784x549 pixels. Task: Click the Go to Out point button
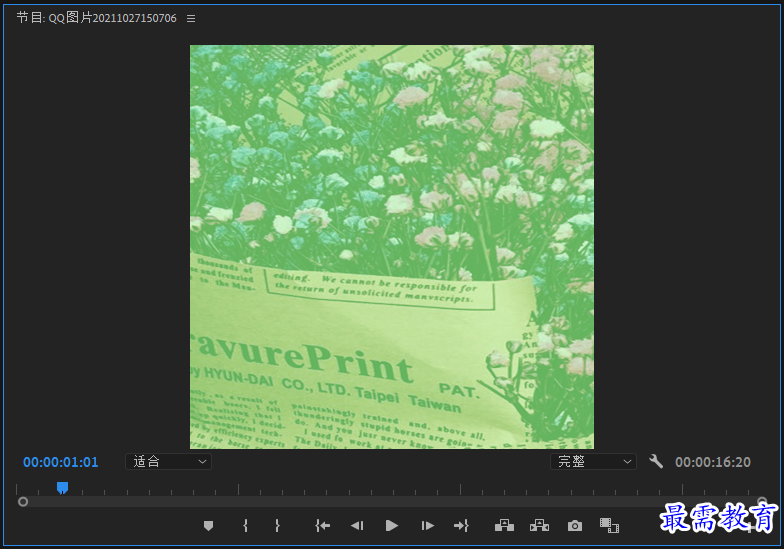[461, 526]
